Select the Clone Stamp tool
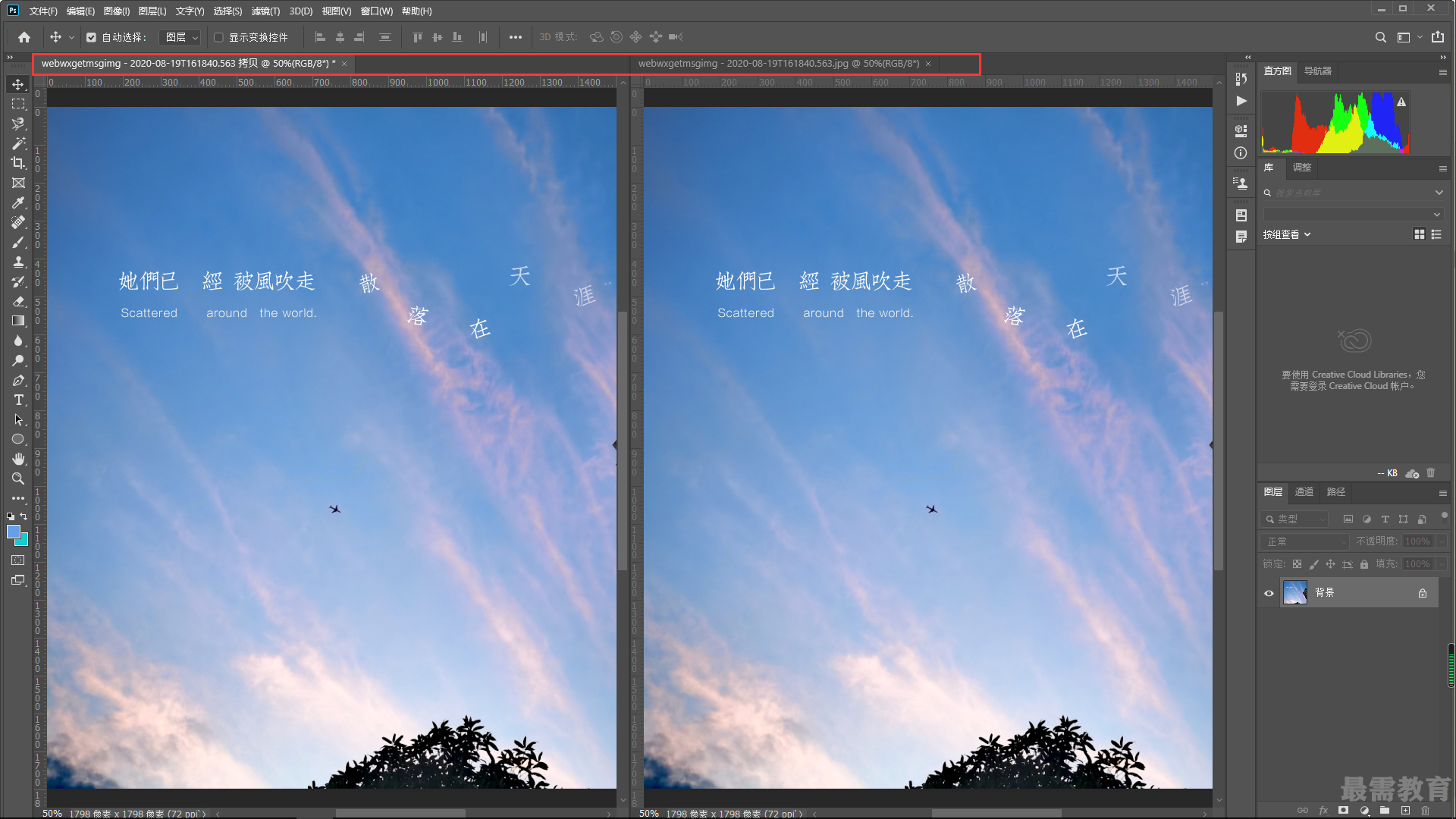The height and width of the screenshot is (819, 1456). click(x=18, y=262)
